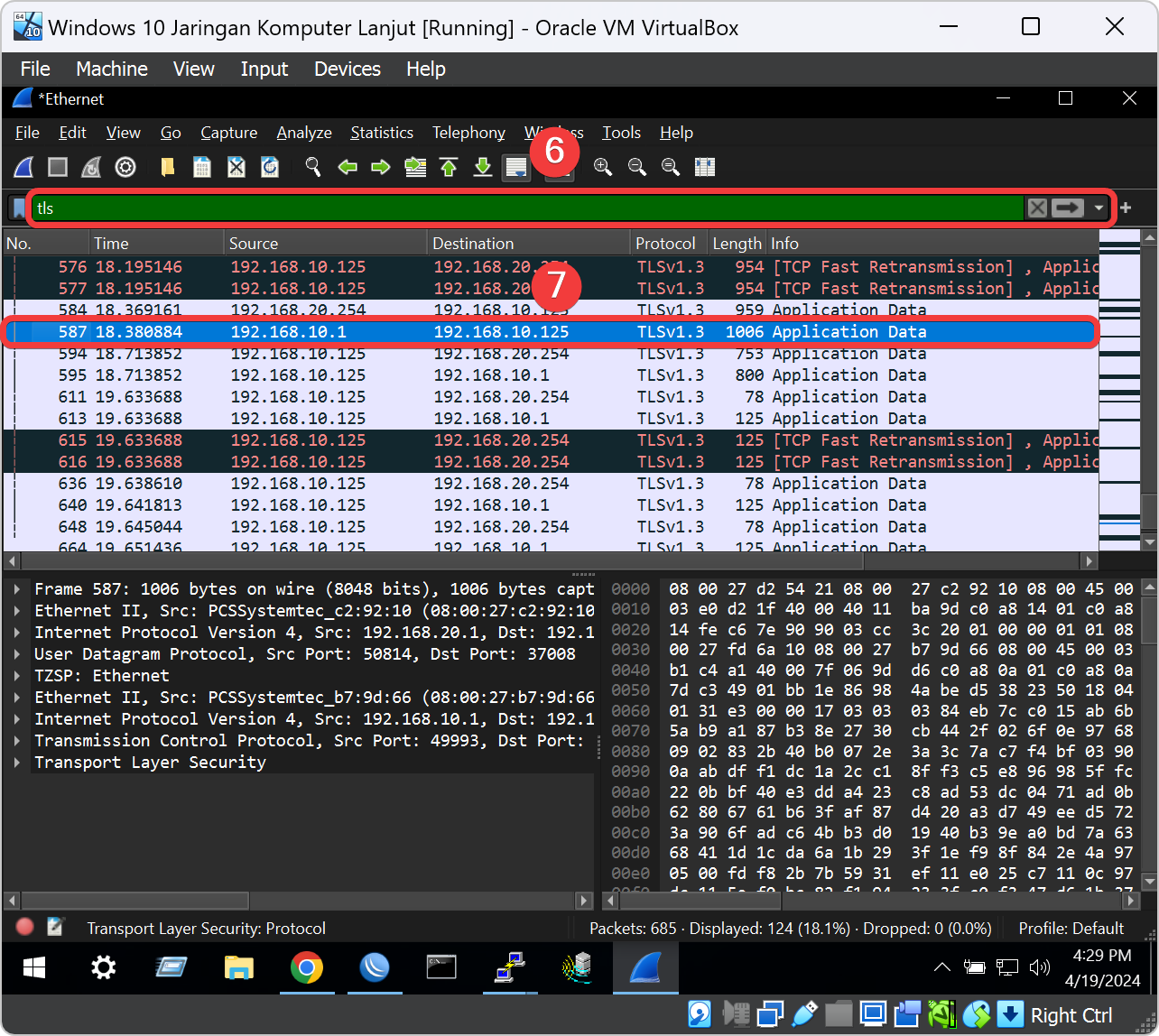Open expert information from status bar
The image size is (1159, 1036).
click(x=25, y=927)
